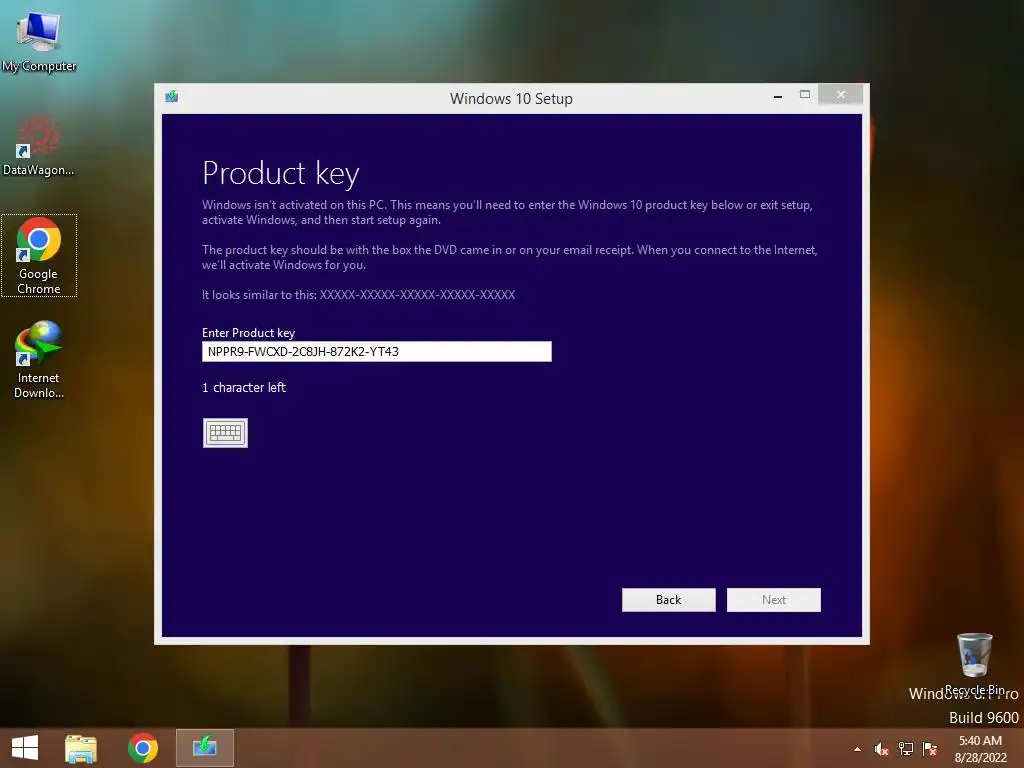Select the My Computer desktop icon
The image size is (1024, 768).
pos(39,40)
